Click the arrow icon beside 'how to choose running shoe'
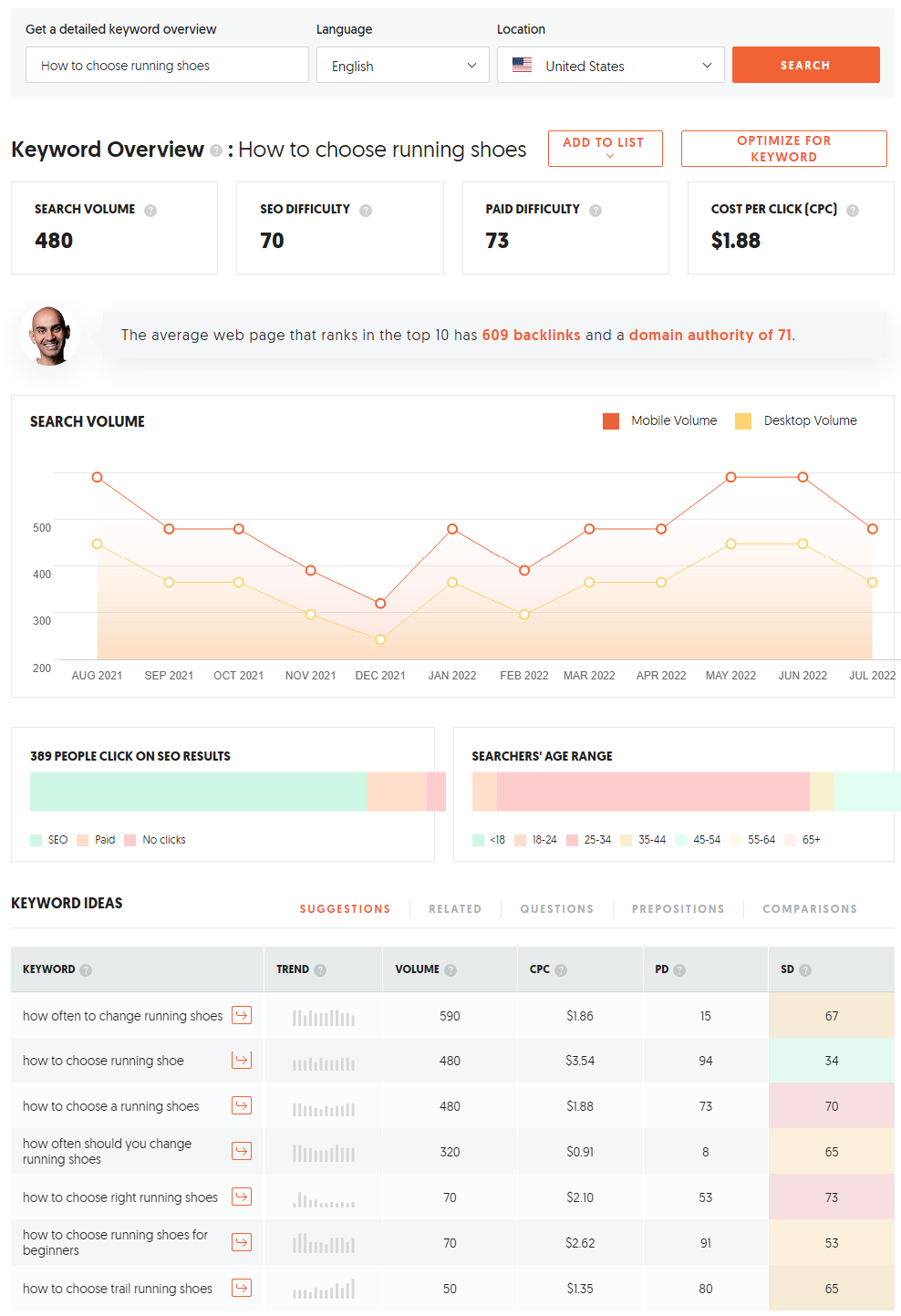901x1316 pixels. pos(242,1060)
